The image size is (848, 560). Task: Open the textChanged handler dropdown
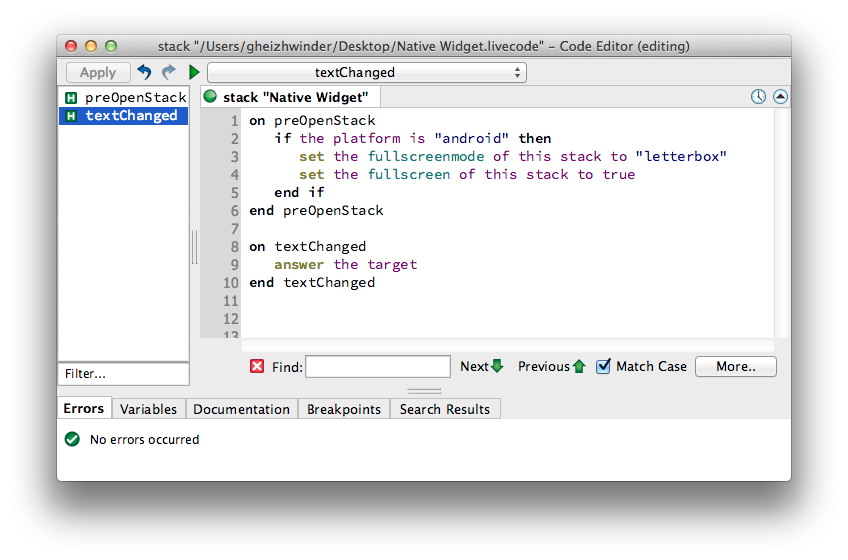click(366, 72)
